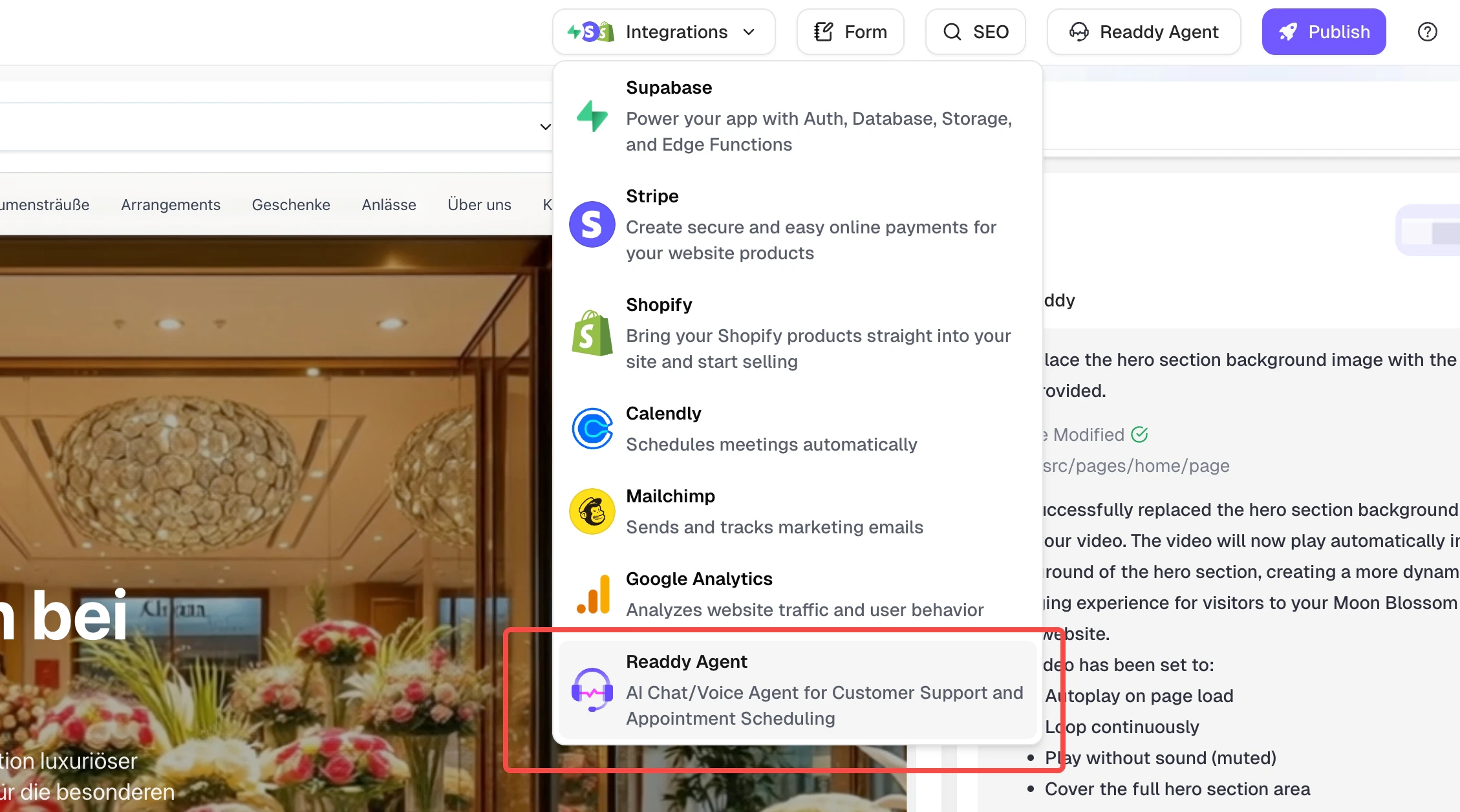Click the Modified status checkmark
1460x812 pixels.
(1139, 434)
